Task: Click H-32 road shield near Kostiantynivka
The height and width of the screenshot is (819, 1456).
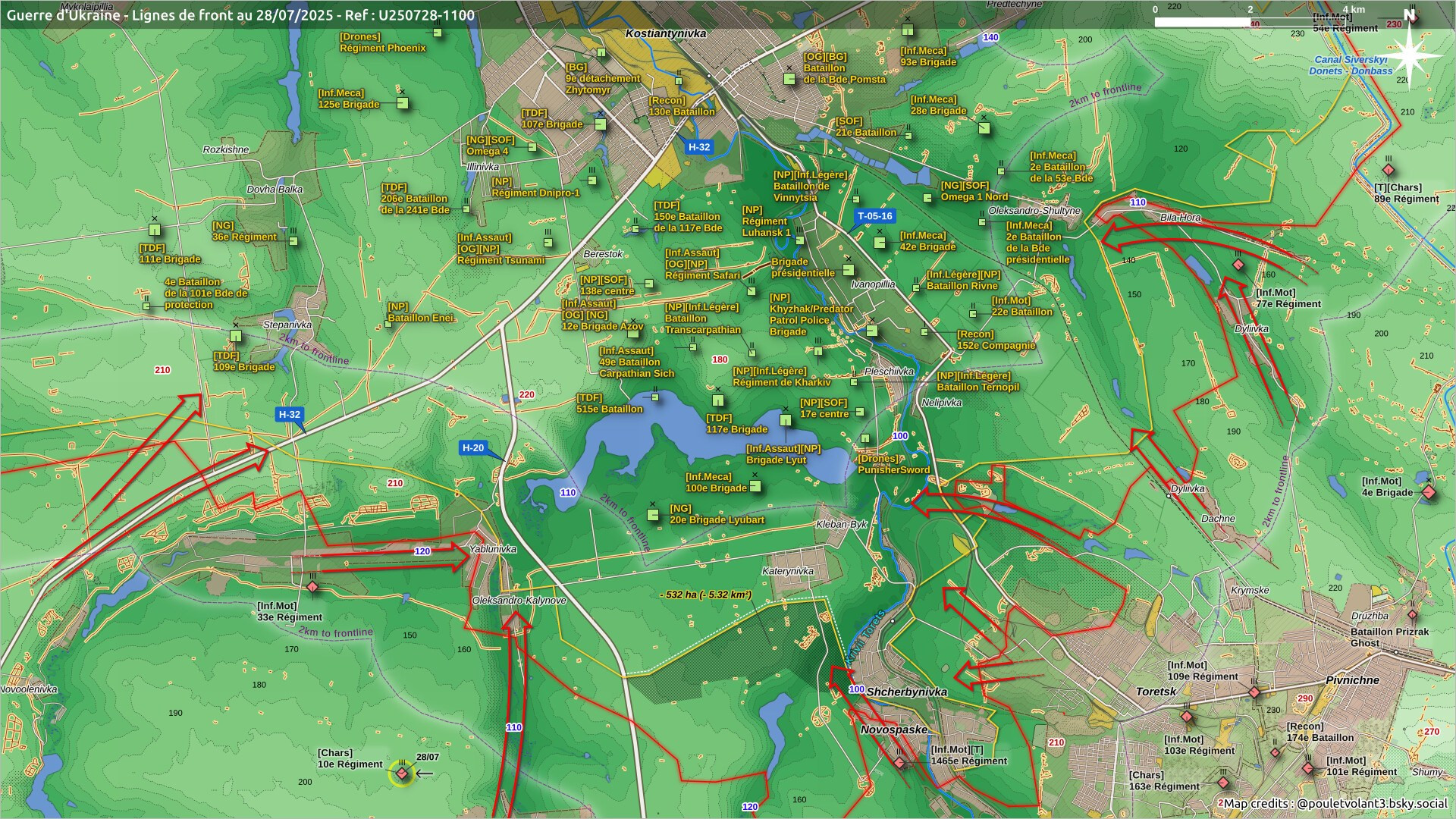Action: tap(699, 147)
